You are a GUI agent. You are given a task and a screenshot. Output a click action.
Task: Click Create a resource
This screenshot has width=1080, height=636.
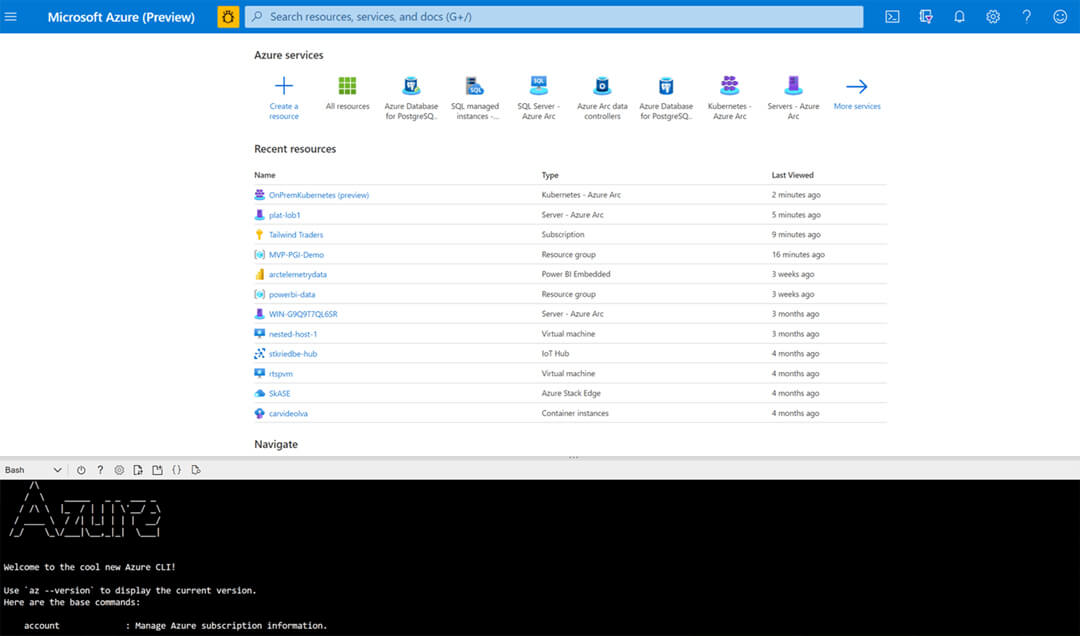tap(284, 95)
